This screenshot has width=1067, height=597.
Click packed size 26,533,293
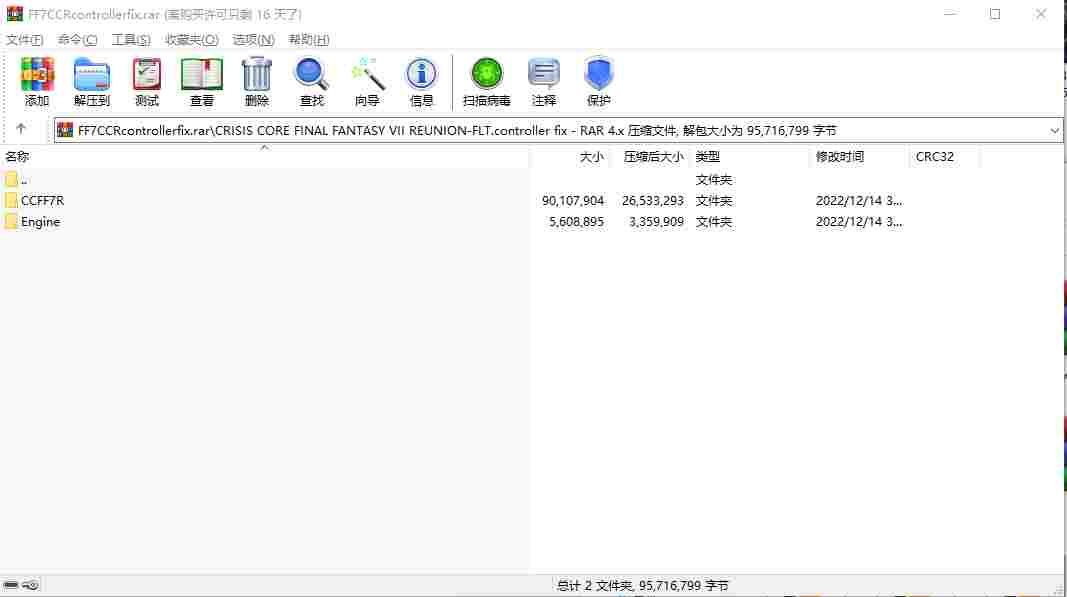point(653,201)
